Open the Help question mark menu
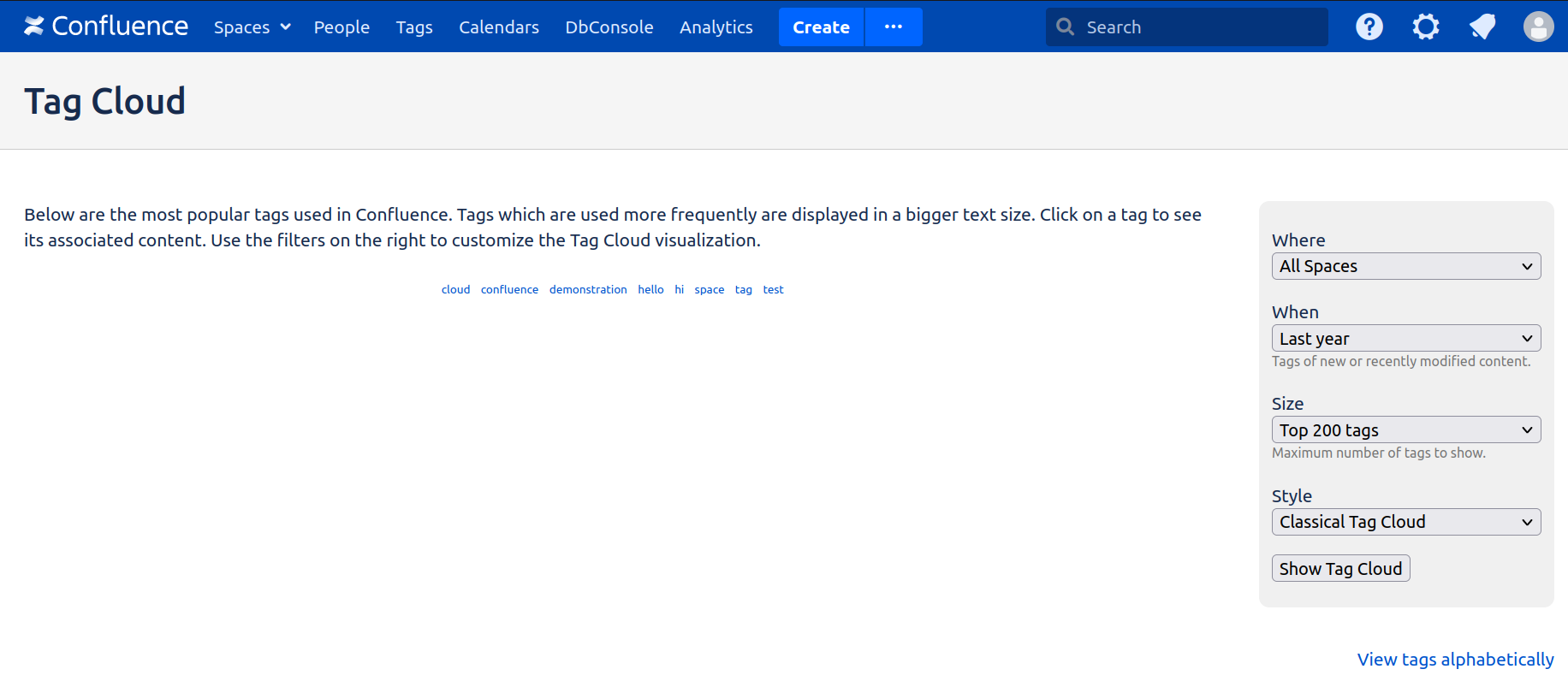The width and height of the screenshot is (1568, 687). pyautogui.click(x=1369, y=27)
